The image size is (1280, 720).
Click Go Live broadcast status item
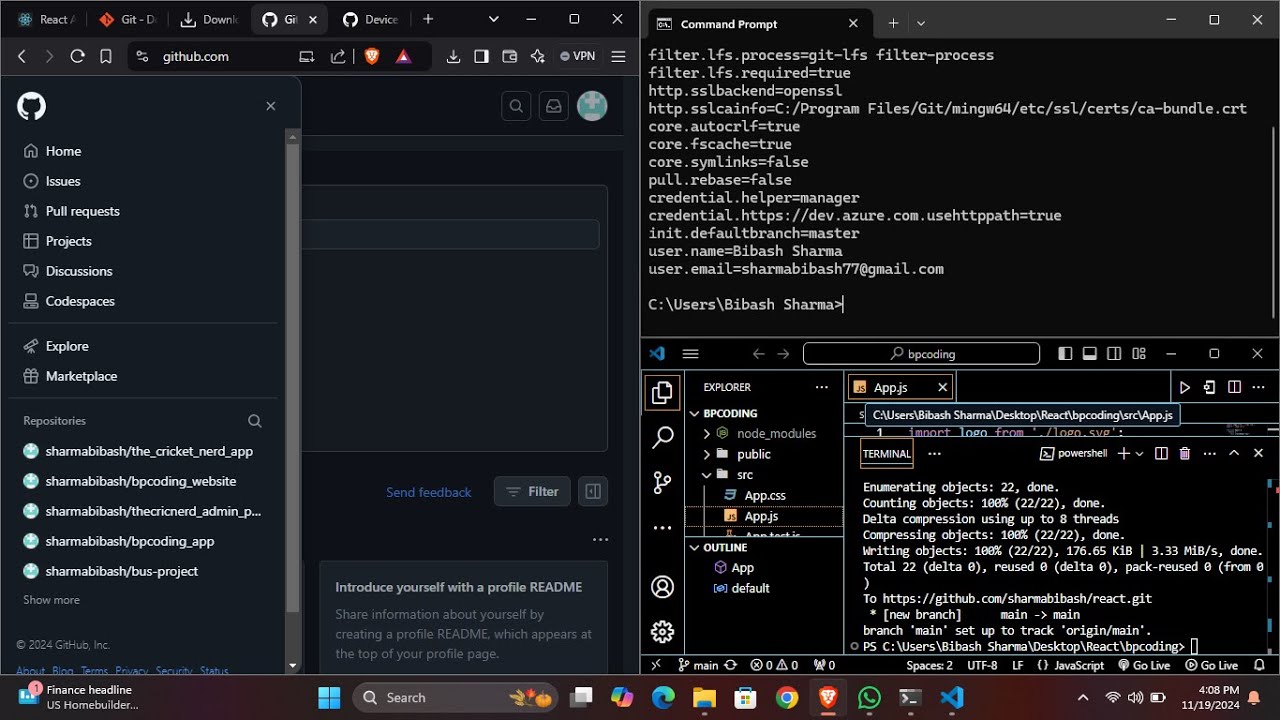(x=1144, y=665)
